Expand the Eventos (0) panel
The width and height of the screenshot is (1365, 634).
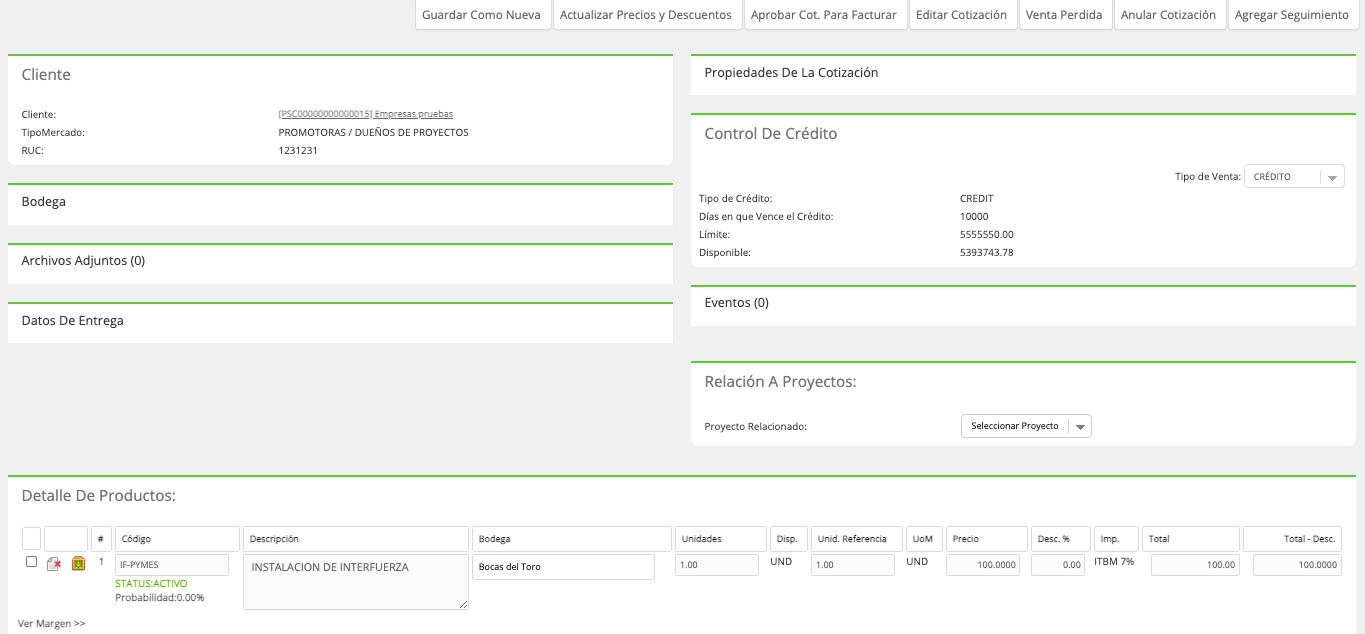1023,303
